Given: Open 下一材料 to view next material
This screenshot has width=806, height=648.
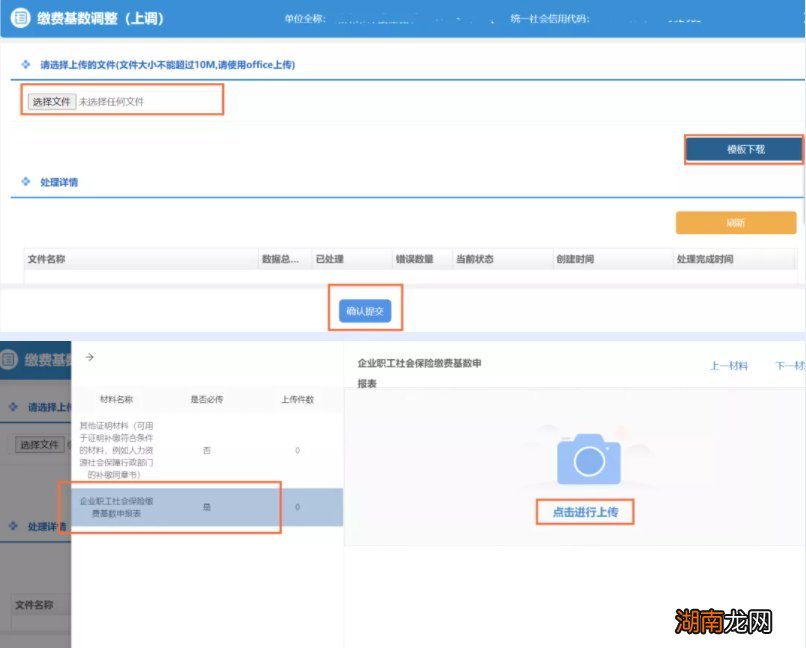Looking at the screenshot, I should [788, 364].
